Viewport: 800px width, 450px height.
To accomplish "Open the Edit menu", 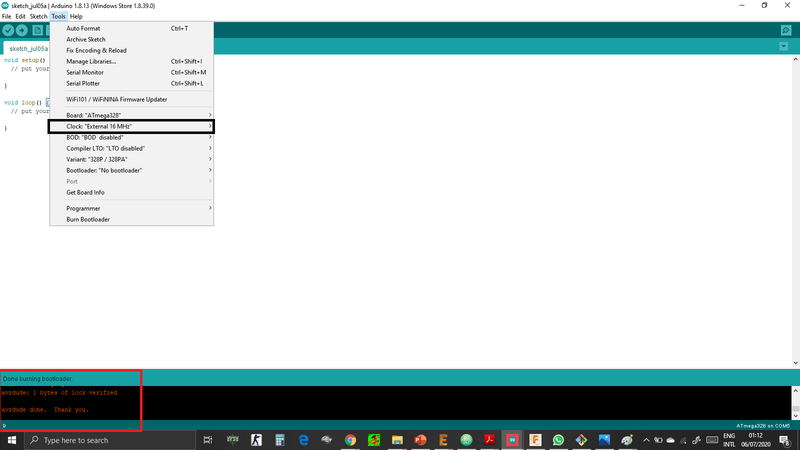I will click(x=20, y=16).
